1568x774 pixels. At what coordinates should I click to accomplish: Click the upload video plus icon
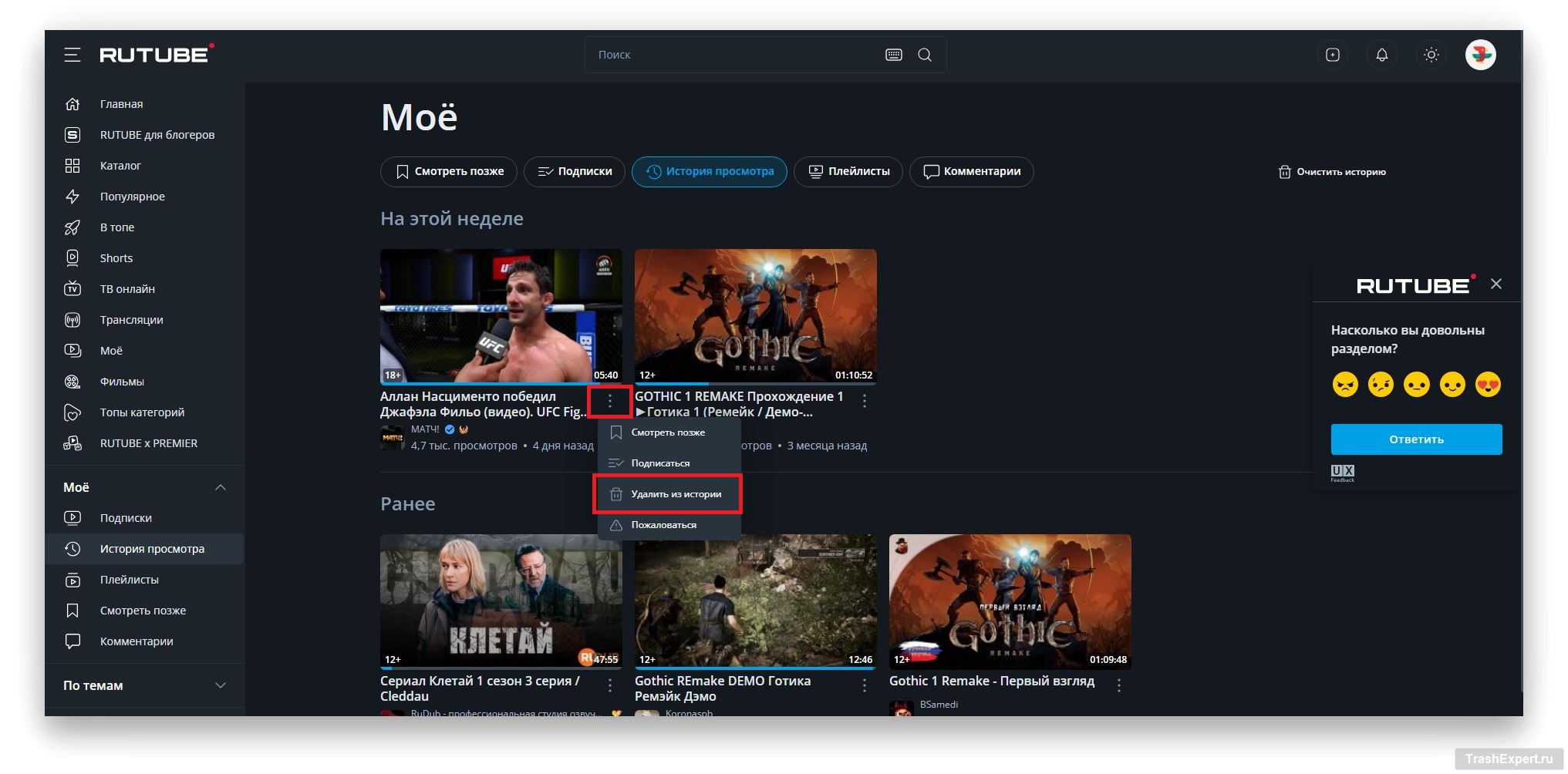[1332, 55]
